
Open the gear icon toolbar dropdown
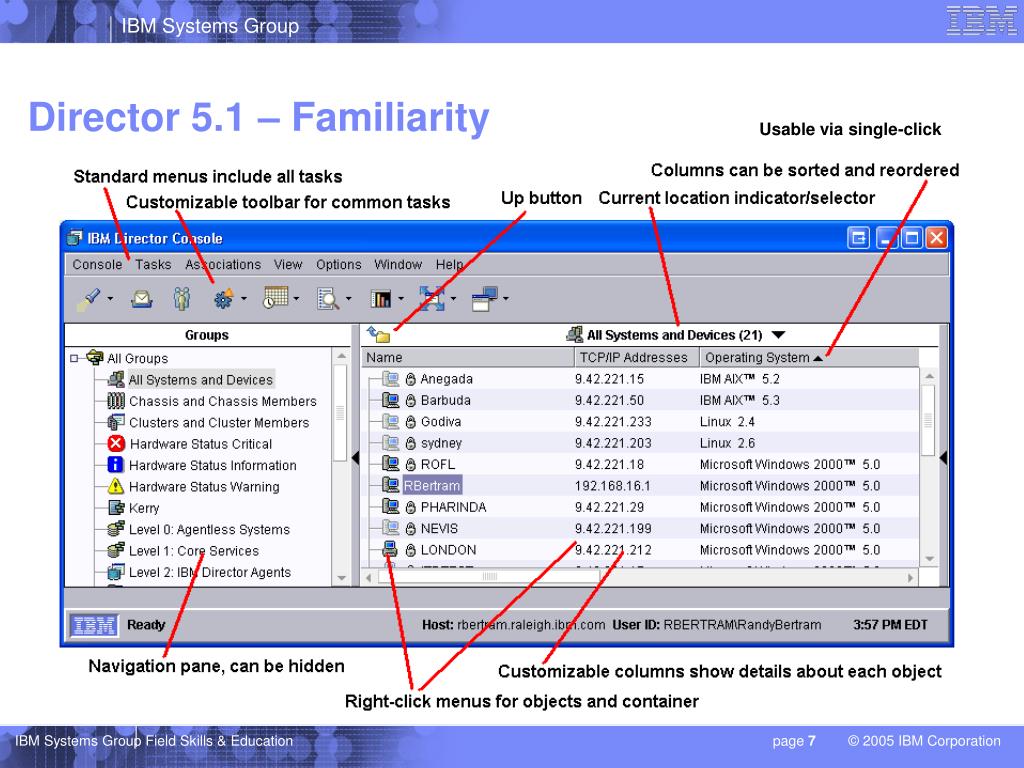(x=244, y=299)
